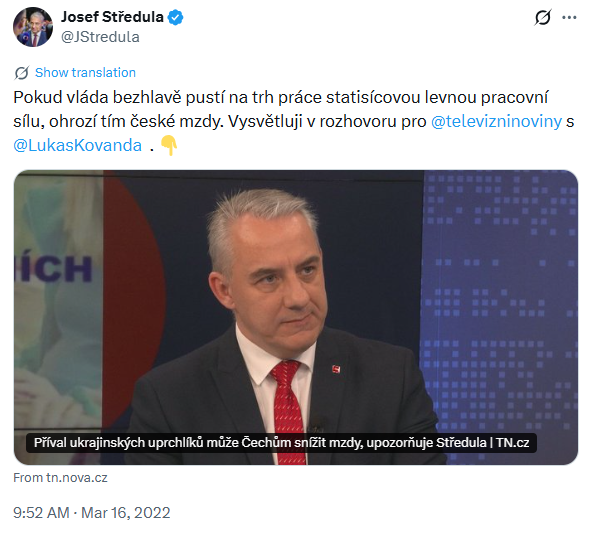Open the @LukasKovanda mention
590x536 pixels.
78,145
